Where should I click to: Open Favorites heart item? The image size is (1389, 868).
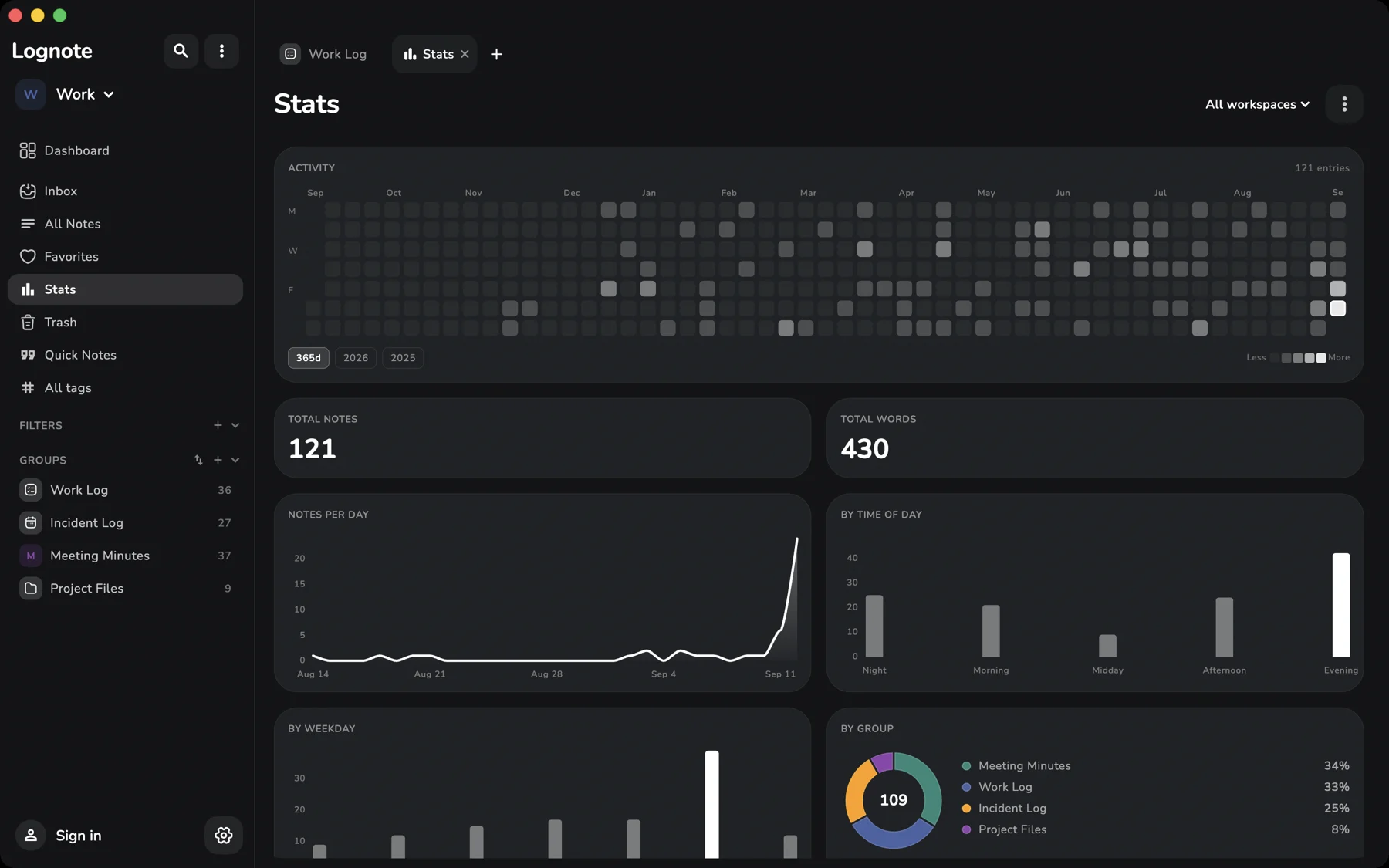click(125, 256)
